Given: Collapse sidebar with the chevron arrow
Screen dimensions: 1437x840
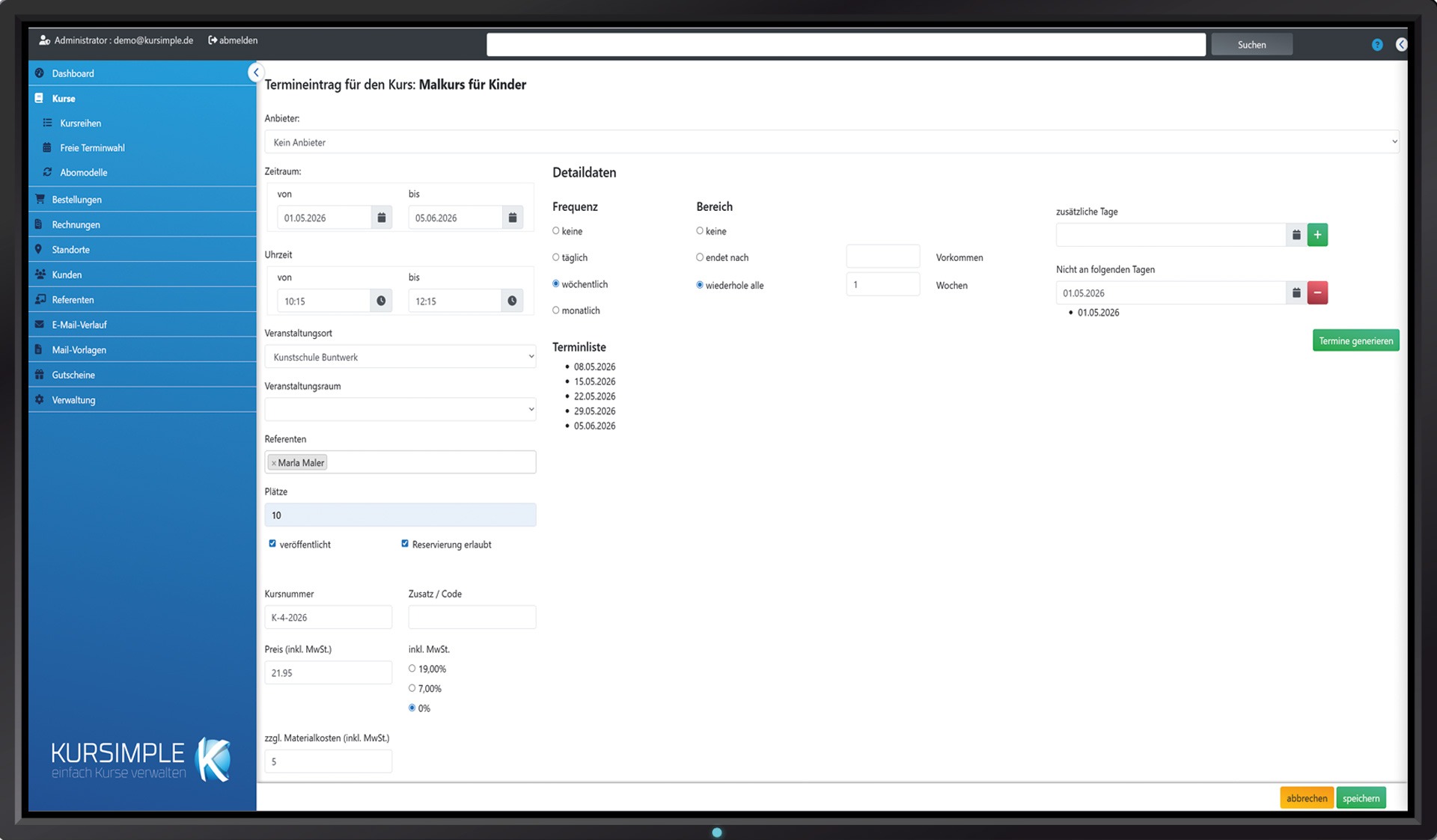Looking at the screenshot, I should pos(256,73).
